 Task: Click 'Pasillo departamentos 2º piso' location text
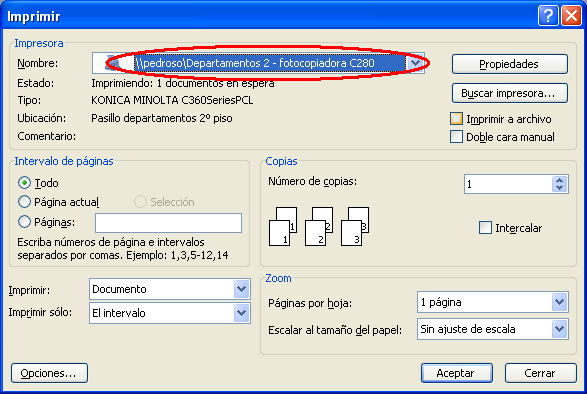tap(162, 118)
